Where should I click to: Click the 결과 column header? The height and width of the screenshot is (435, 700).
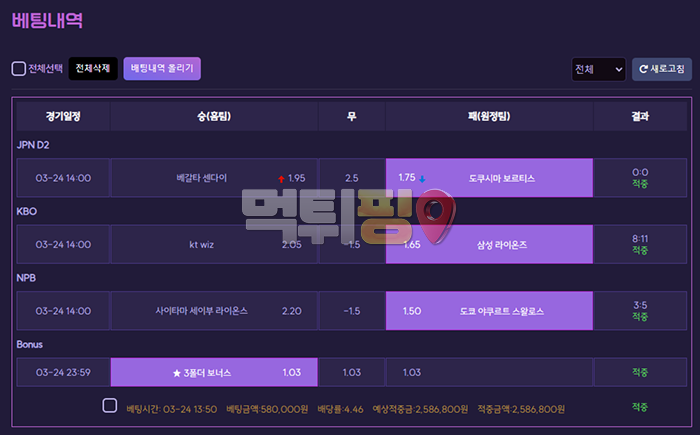point(640,117)
